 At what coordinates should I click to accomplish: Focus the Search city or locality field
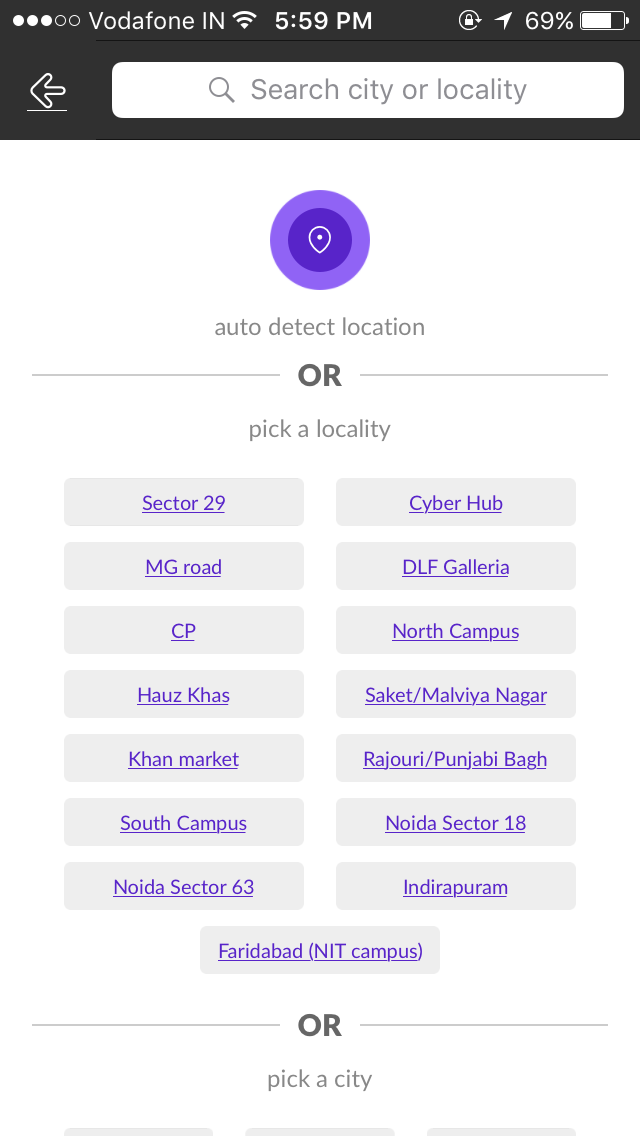coord(388,90)
